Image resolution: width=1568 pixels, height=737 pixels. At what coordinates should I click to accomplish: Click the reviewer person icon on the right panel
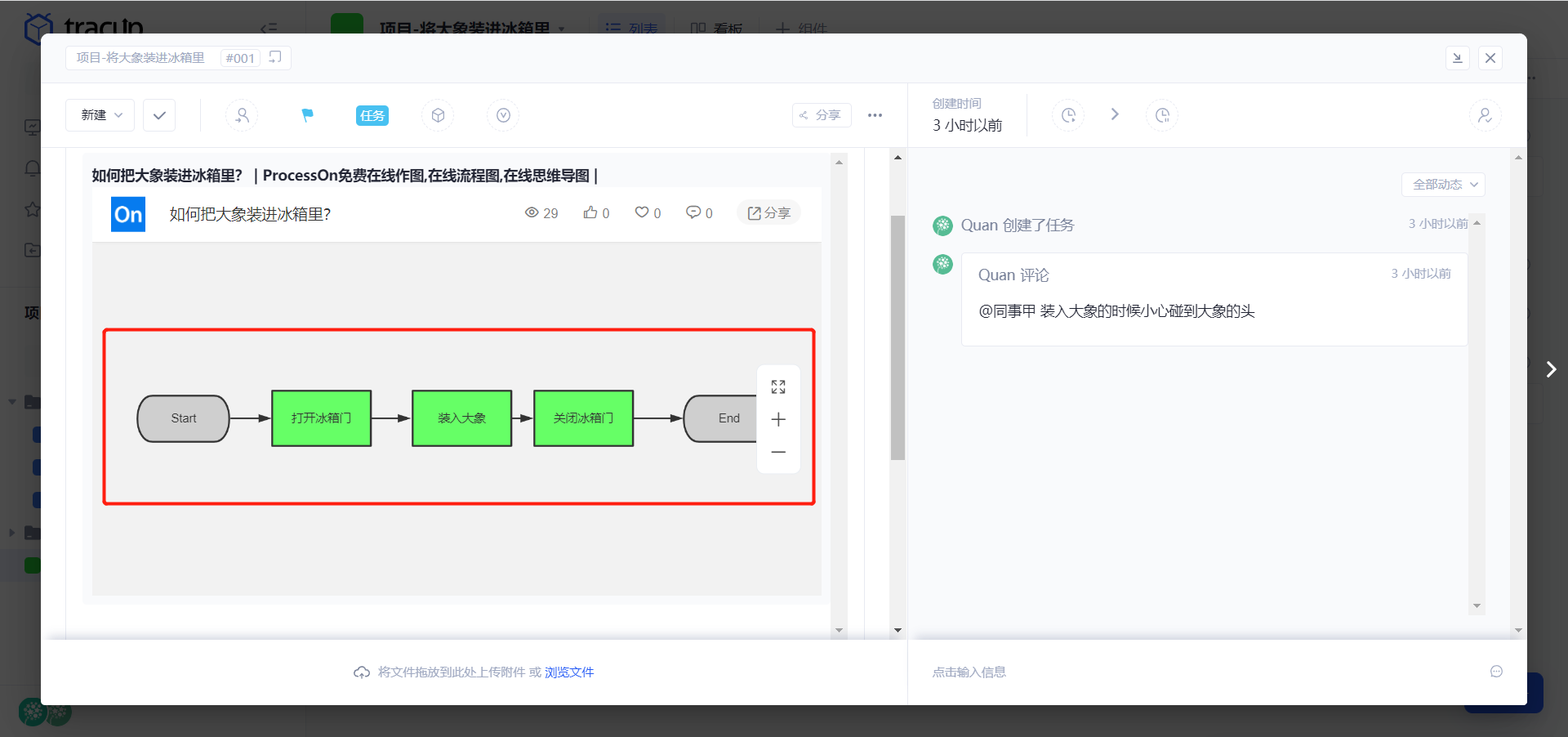1485,115
